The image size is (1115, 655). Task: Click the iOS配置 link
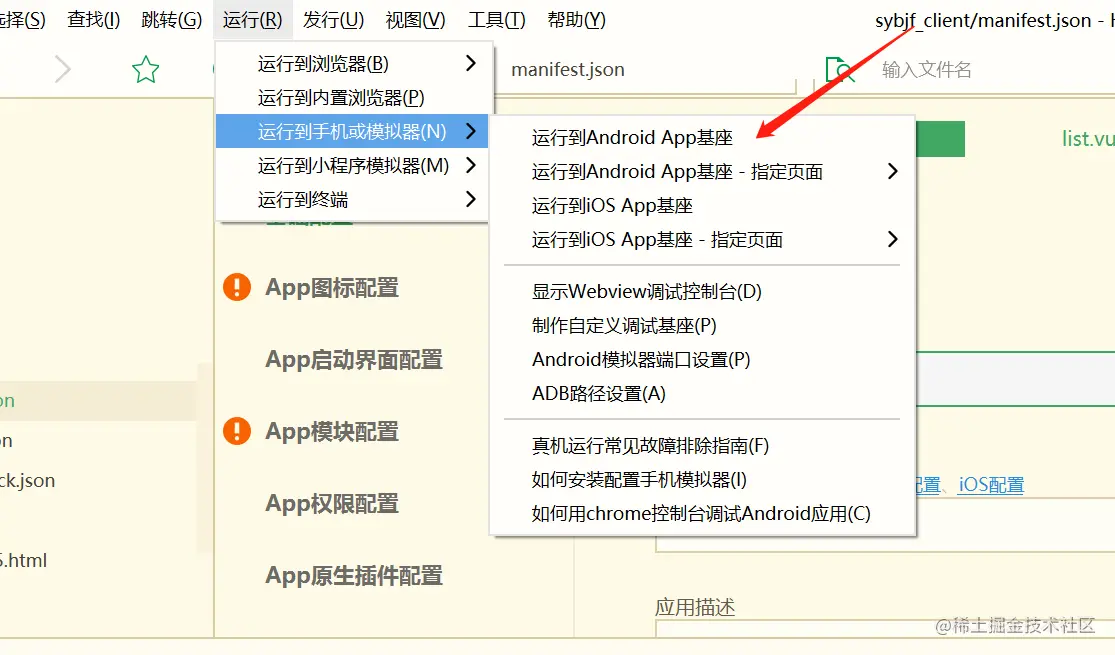(991, 485)
